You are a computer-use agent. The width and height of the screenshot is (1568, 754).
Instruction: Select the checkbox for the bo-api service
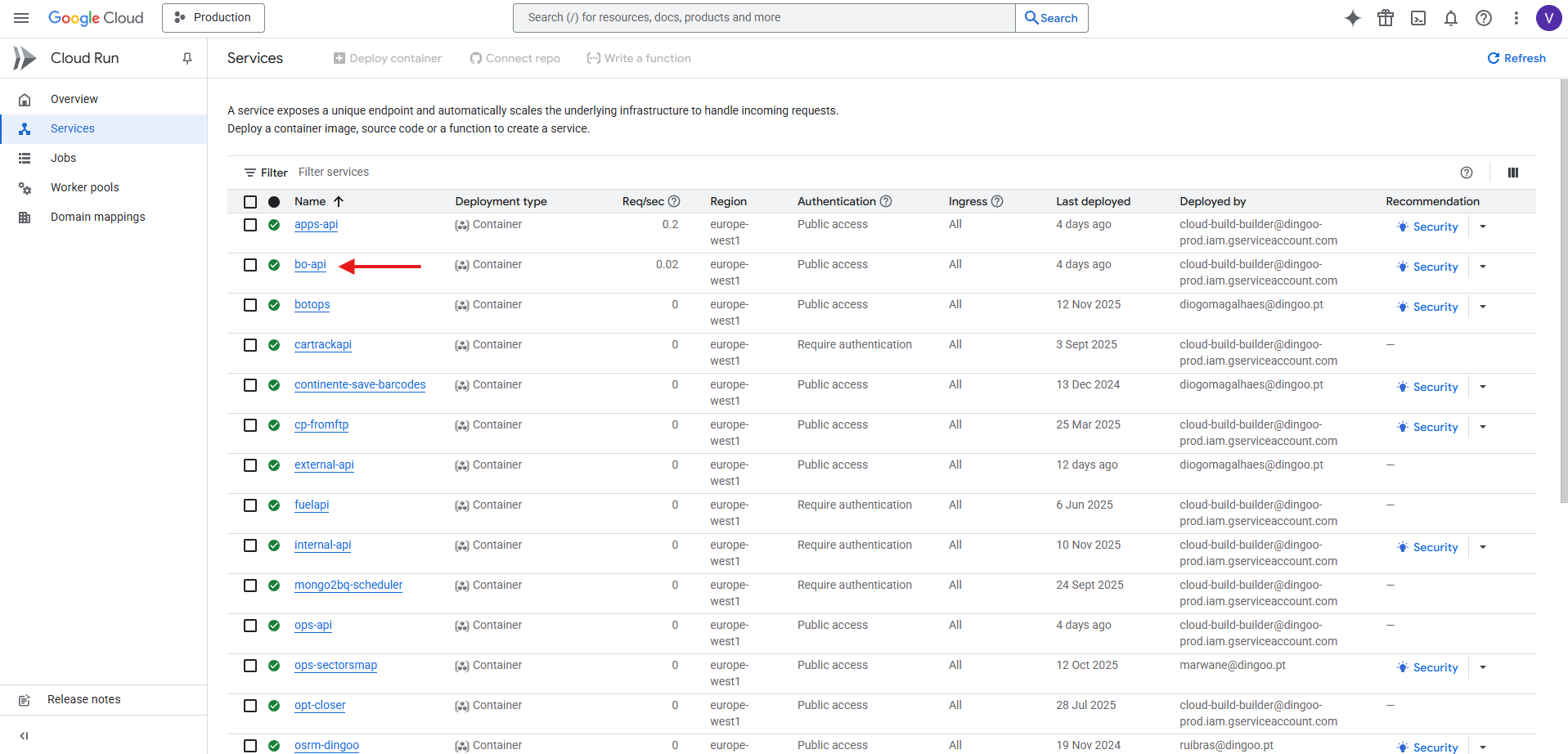(x=250, y=265)
